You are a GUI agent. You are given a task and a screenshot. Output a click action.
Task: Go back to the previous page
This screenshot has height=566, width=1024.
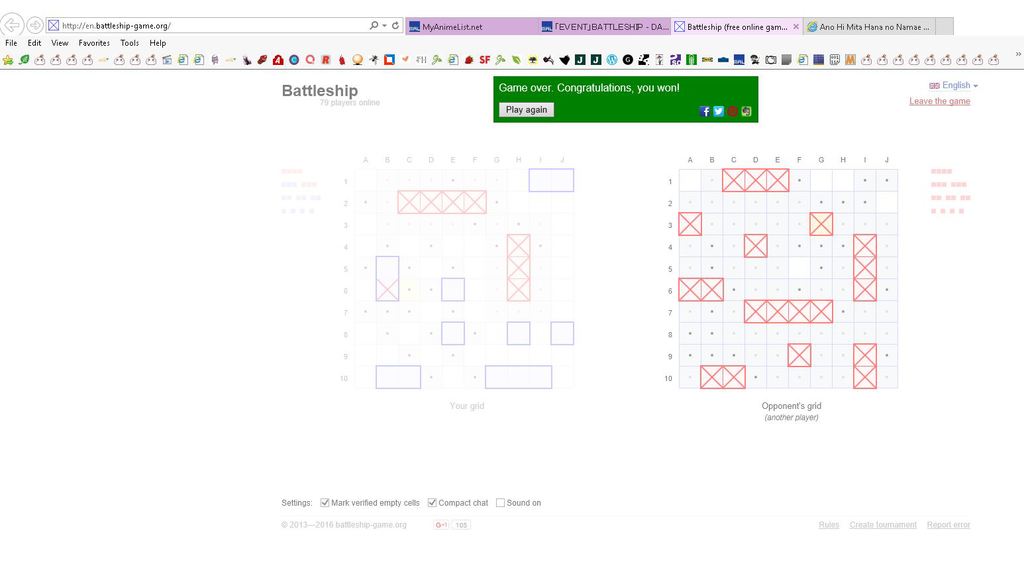coord(12,25)
